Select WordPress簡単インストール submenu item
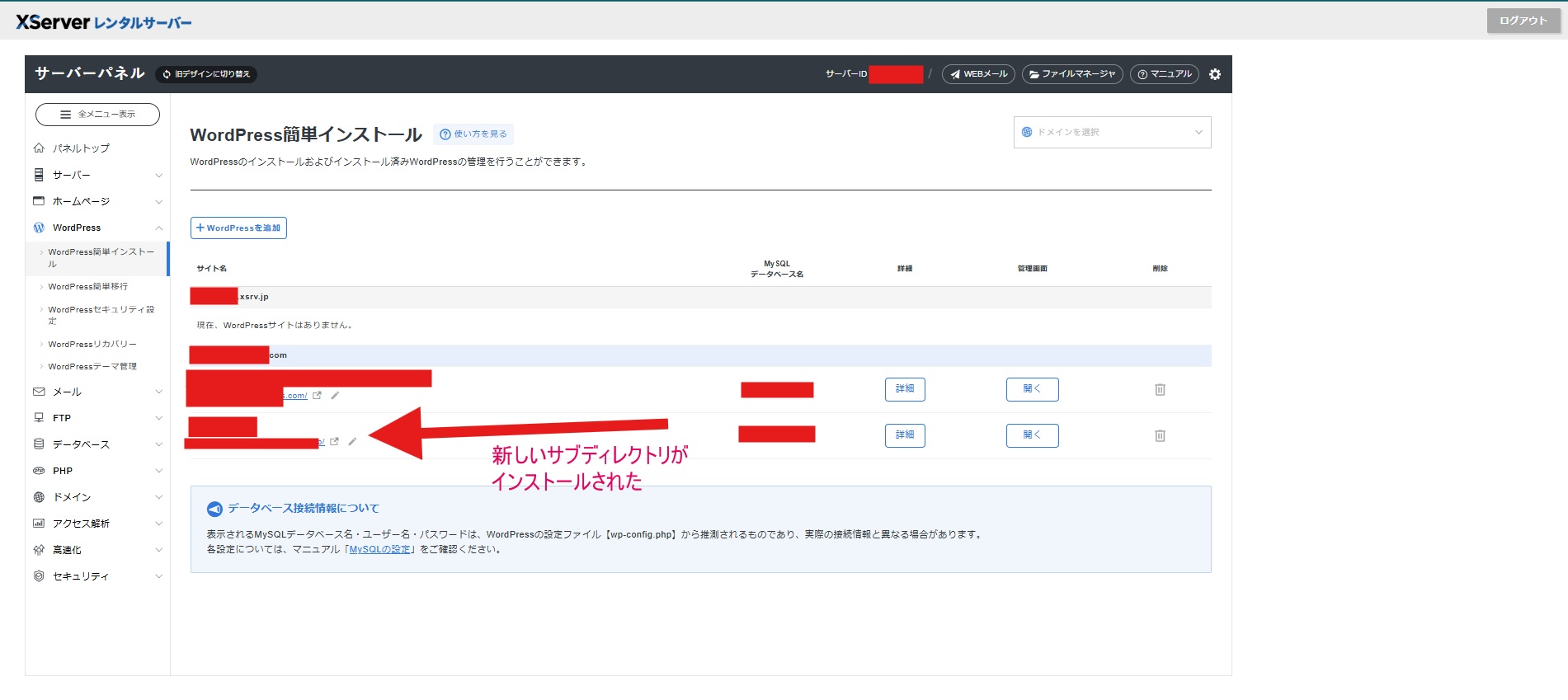The height and width of the screenshot is (700, 1568). coord(97,258)
